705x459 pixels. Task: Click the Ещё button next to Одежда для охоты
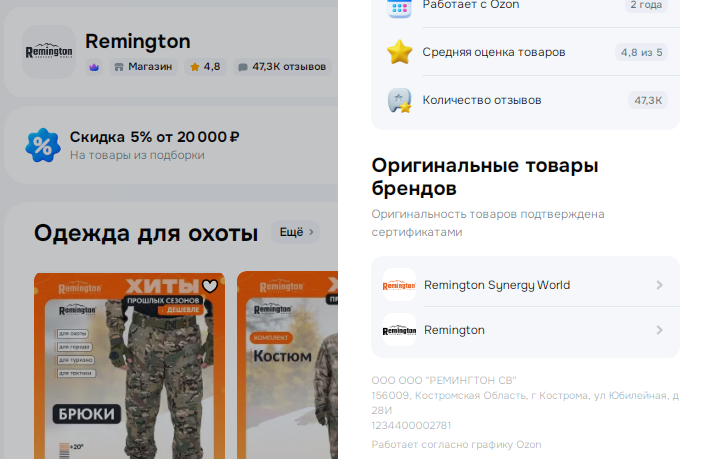(295, 232)
